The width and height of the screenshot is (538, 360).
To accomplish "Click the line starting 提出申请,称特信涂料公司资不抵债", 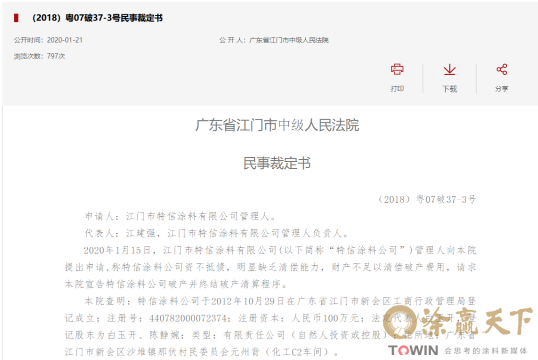I will coord(270,267).
